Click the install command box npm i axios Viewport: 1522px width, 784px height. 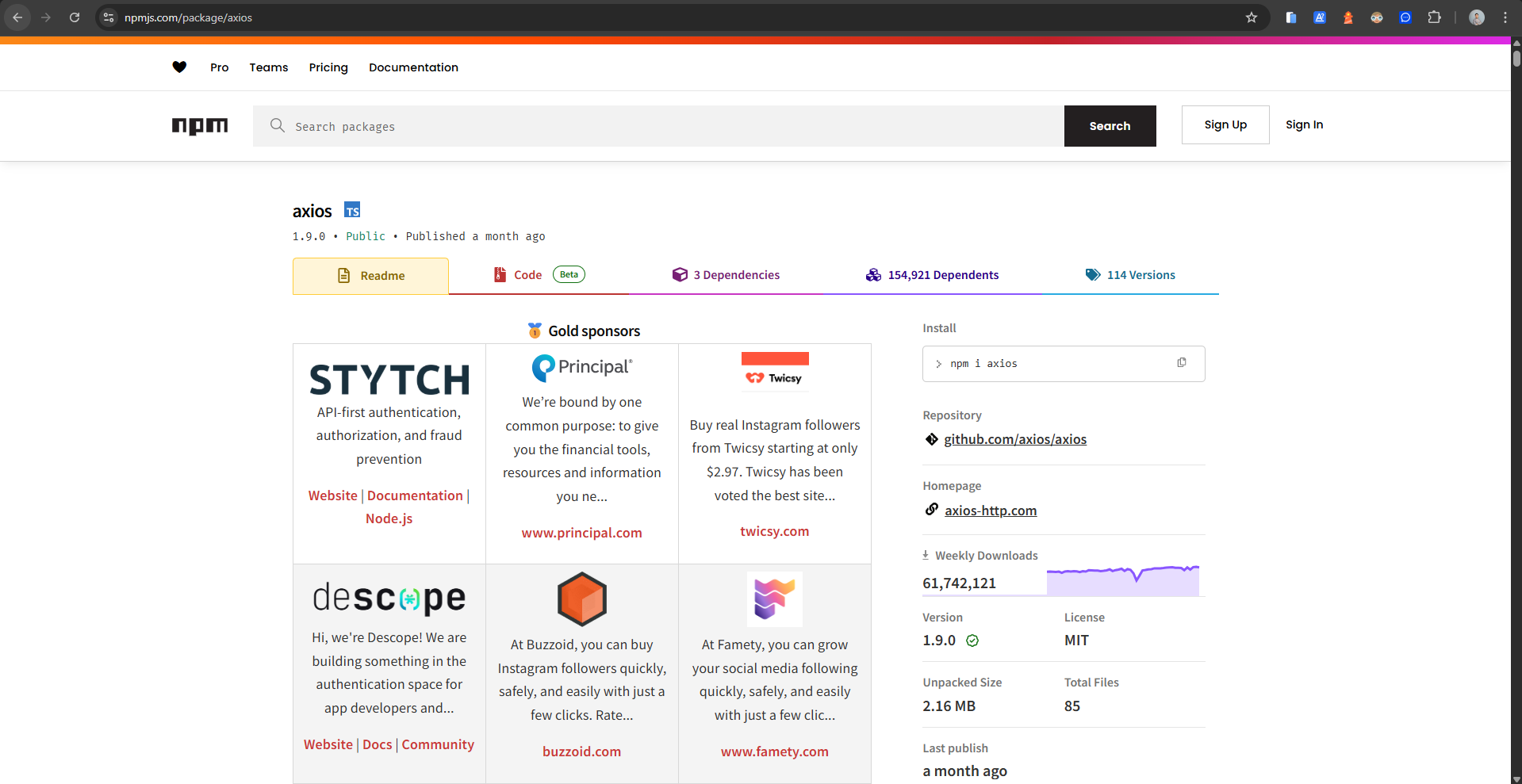[x=1064, y=364]
